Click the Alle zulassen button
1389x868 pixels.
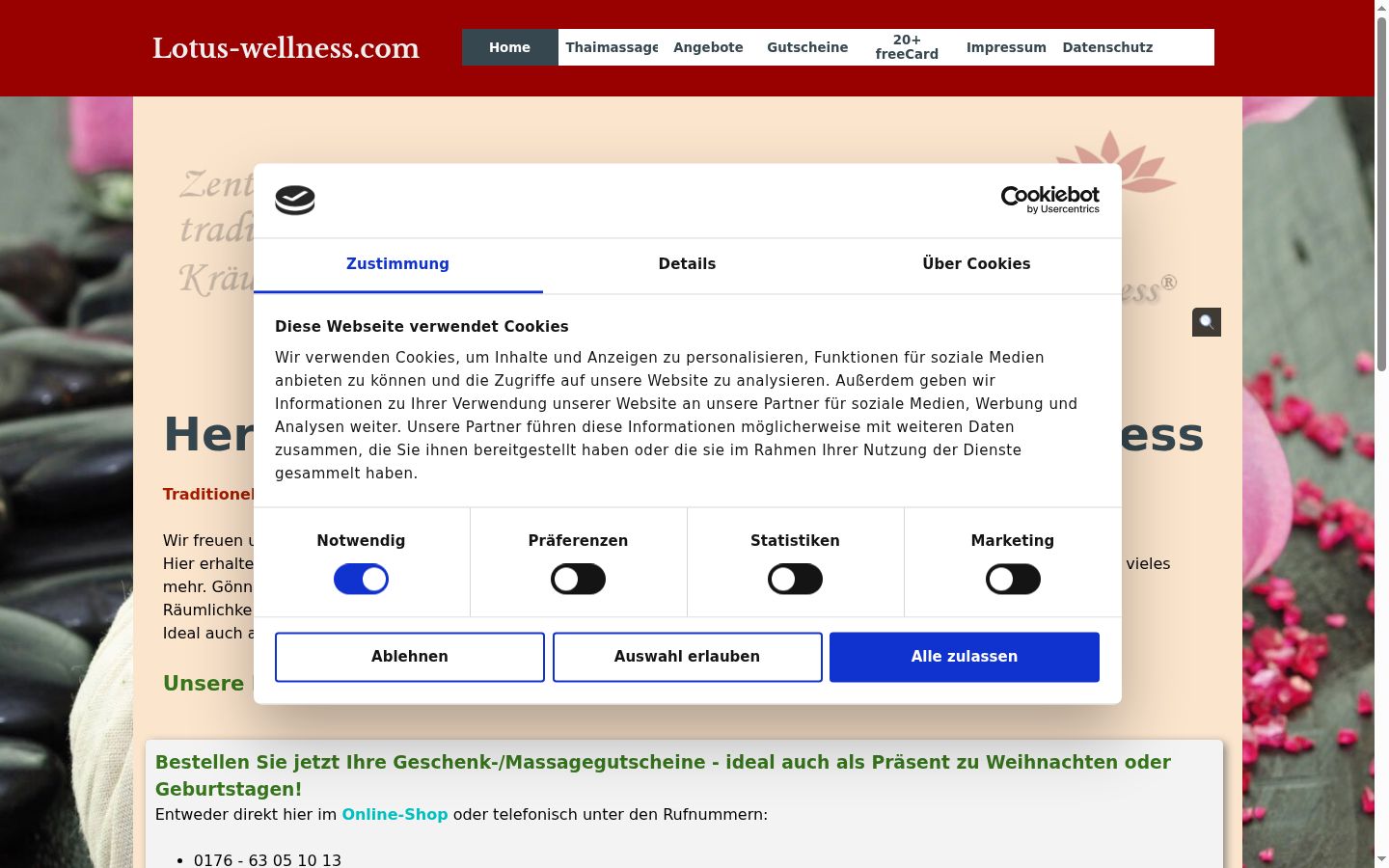click(965, 657)
